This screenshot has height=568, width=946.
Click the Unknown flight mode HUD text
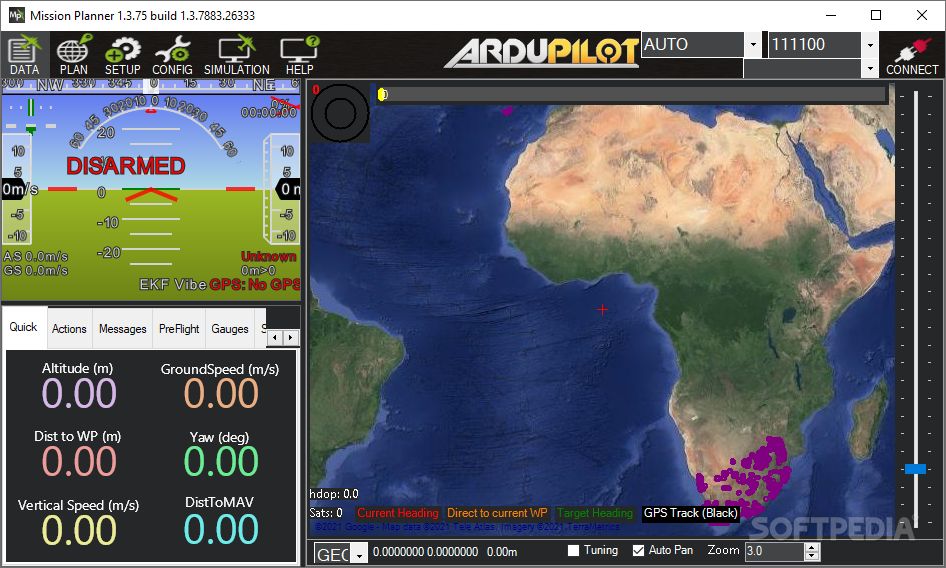point(269,257)
